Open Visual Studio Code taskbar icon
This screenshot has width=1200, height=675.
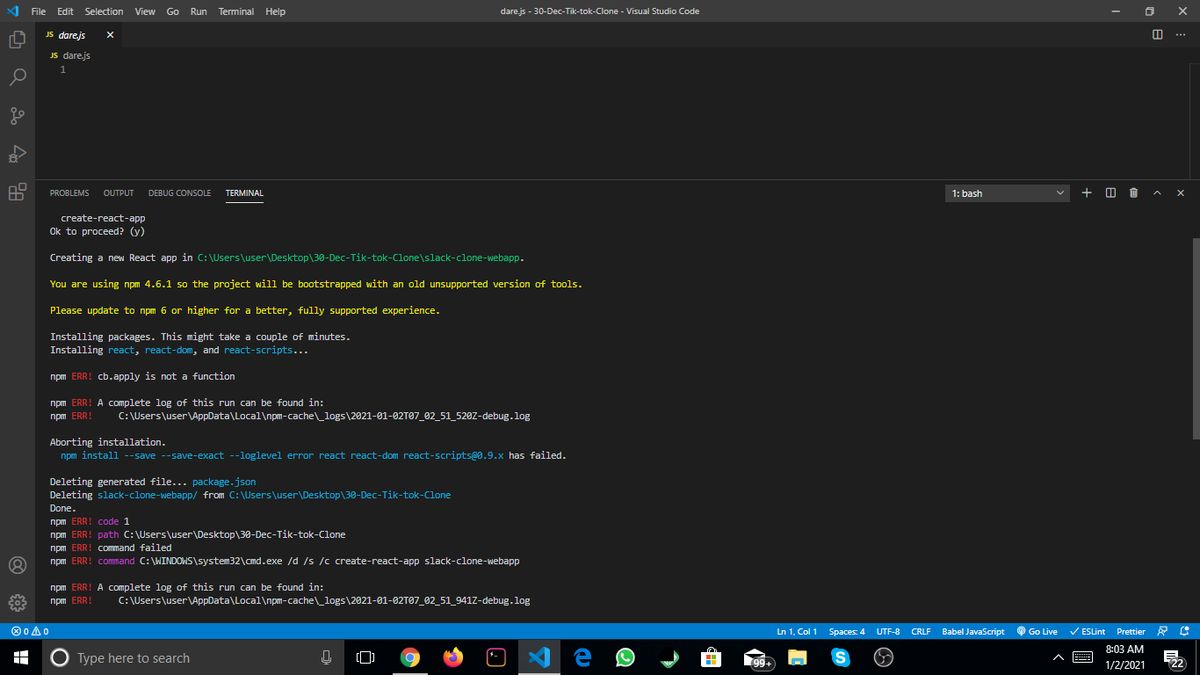pos(539,657)
